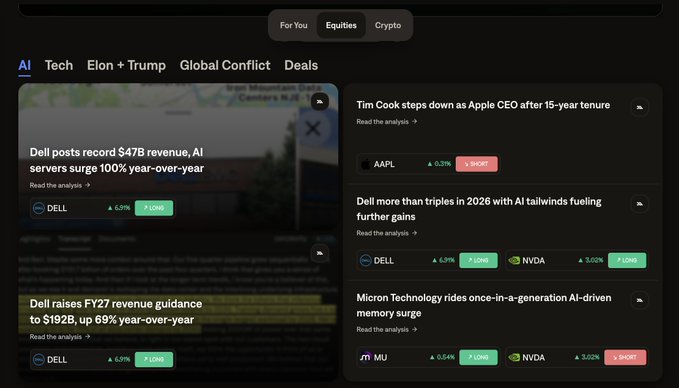Click NVDA SHORT button under Micron story
679x388 pixels.
pyautogui.click(x=625, y=357)
